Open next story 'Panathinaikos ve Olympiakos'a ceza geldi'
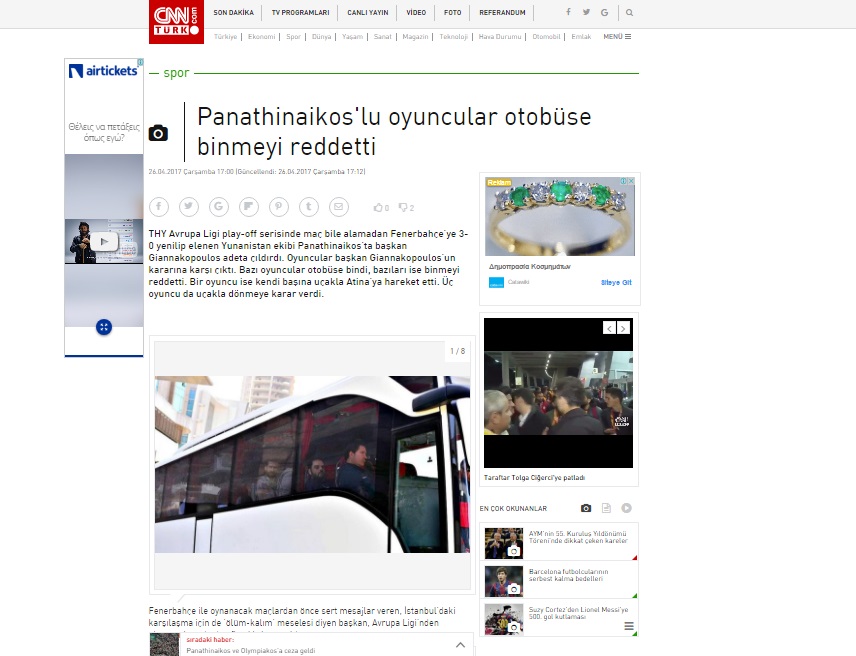Image resolution: width=856 pixels, height=656 pixels. 251,651
